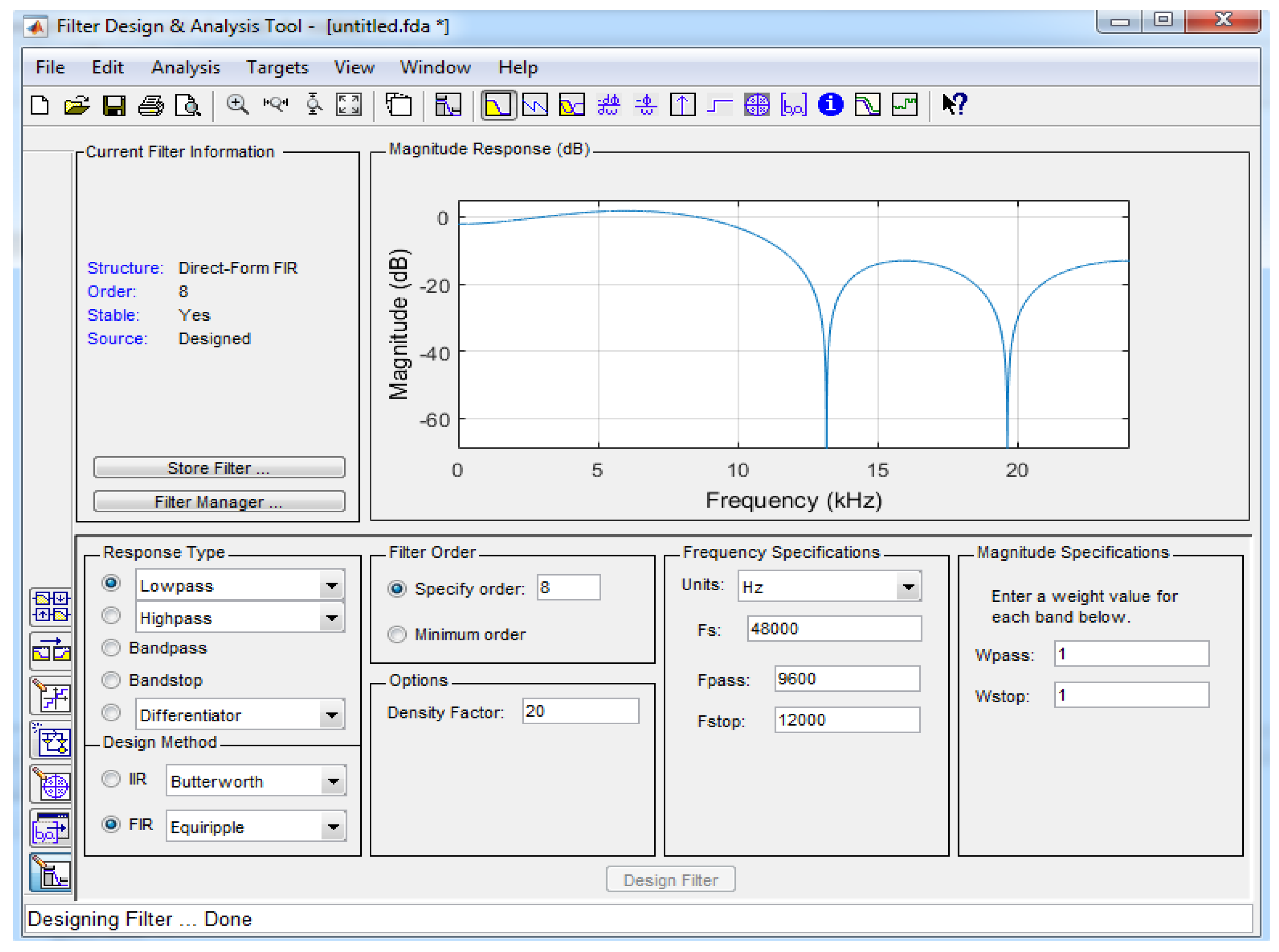Show the Group Delay response
The image size is (1279, 952).
[x=608, y=105]
